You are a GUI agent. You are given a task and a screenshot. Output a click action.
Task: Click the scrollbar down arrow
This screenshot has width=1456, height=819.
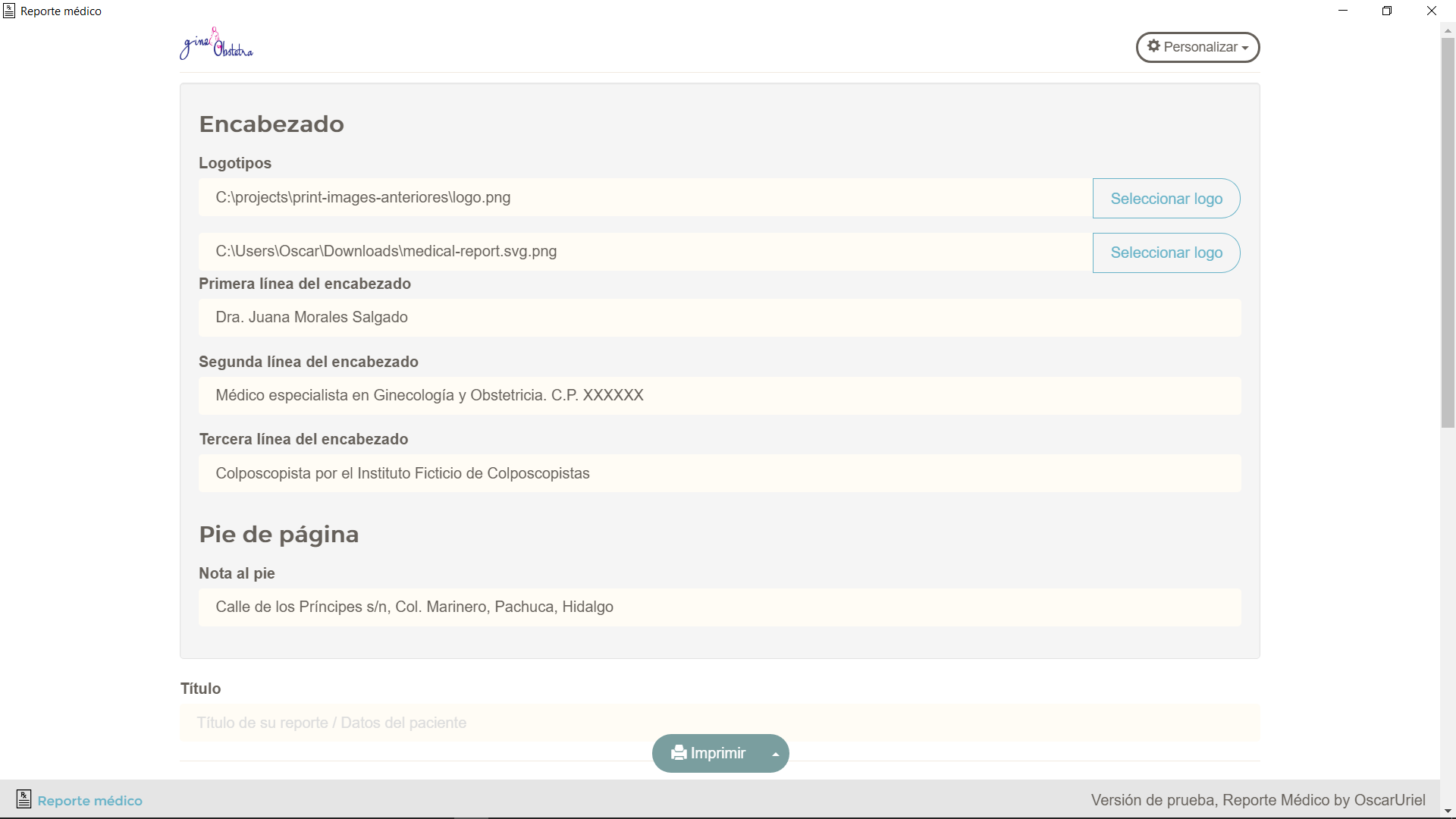click(x=1448, y=811)
